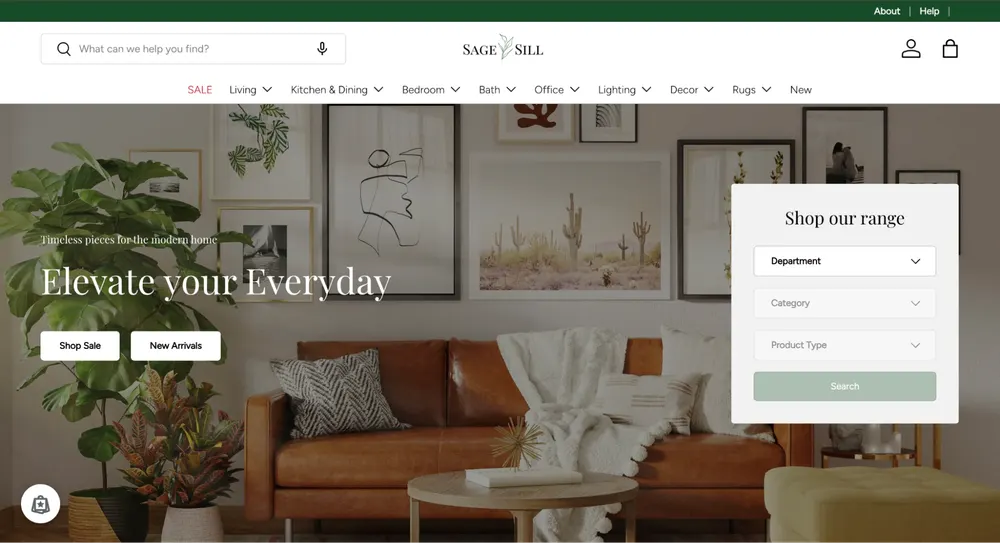Click the Shop Sale button
Screen dimensions: 1000x543
(x=80, y=346)
